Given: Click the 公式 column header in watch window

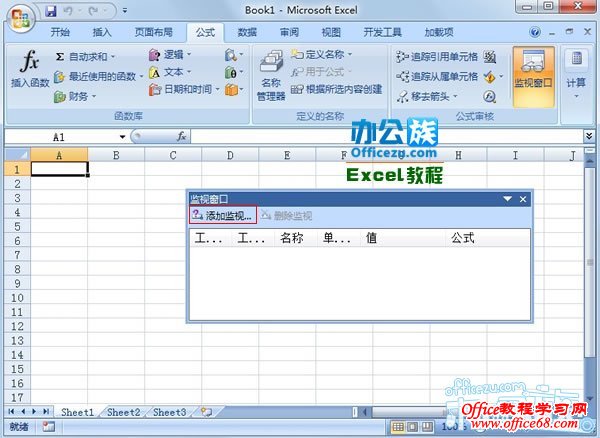Looking at the screenshot, I should 463,238.
